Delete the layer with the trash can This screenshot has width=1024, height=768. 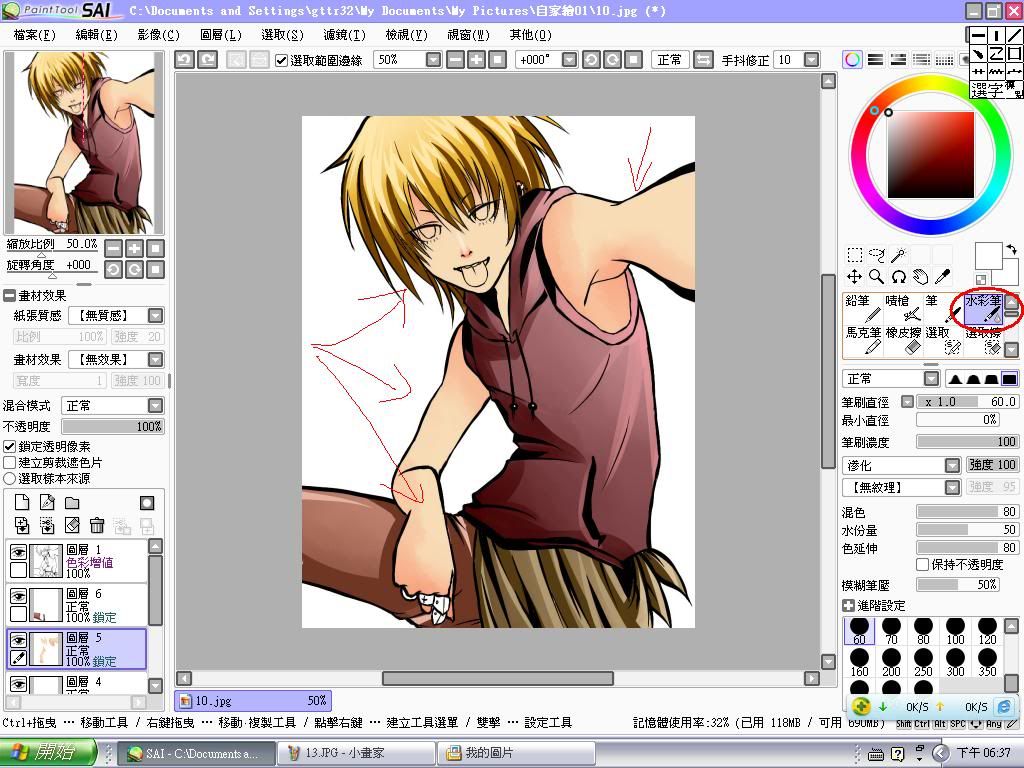tap(97, 525)
